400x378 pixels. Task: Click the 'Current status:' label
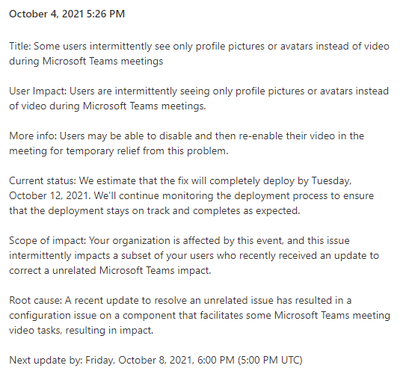[x=43, y=181]
